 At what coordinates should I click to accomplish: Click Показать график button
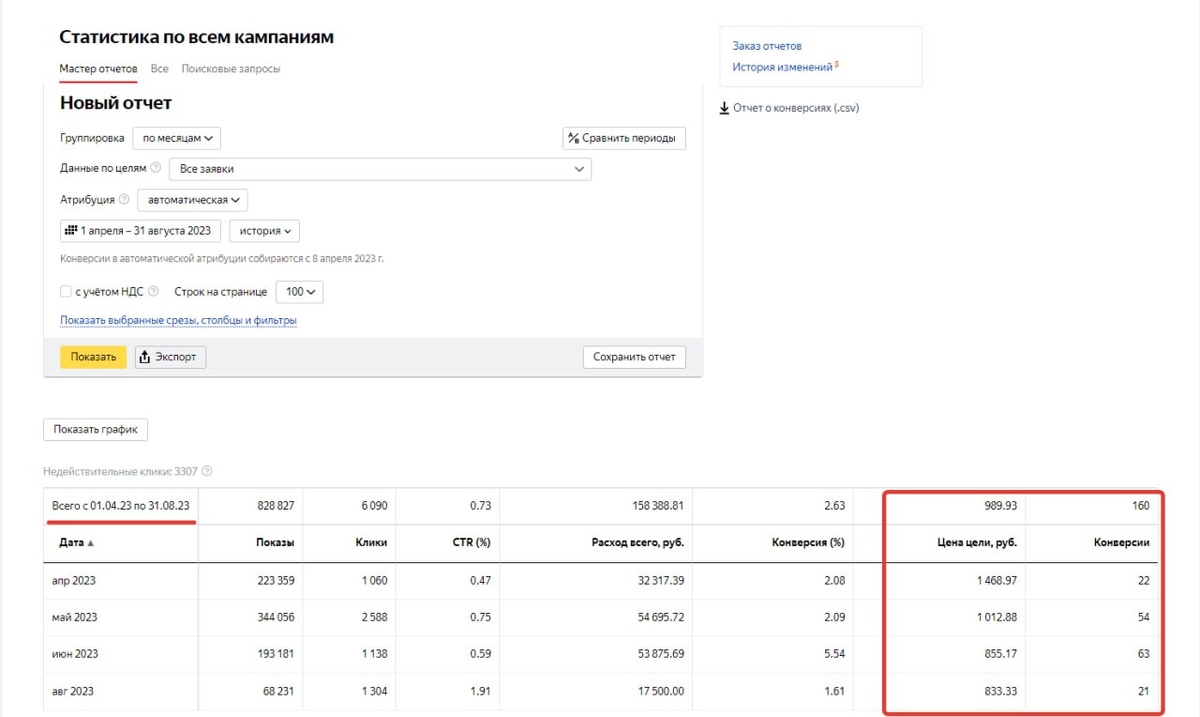click(x=96, y=429)
